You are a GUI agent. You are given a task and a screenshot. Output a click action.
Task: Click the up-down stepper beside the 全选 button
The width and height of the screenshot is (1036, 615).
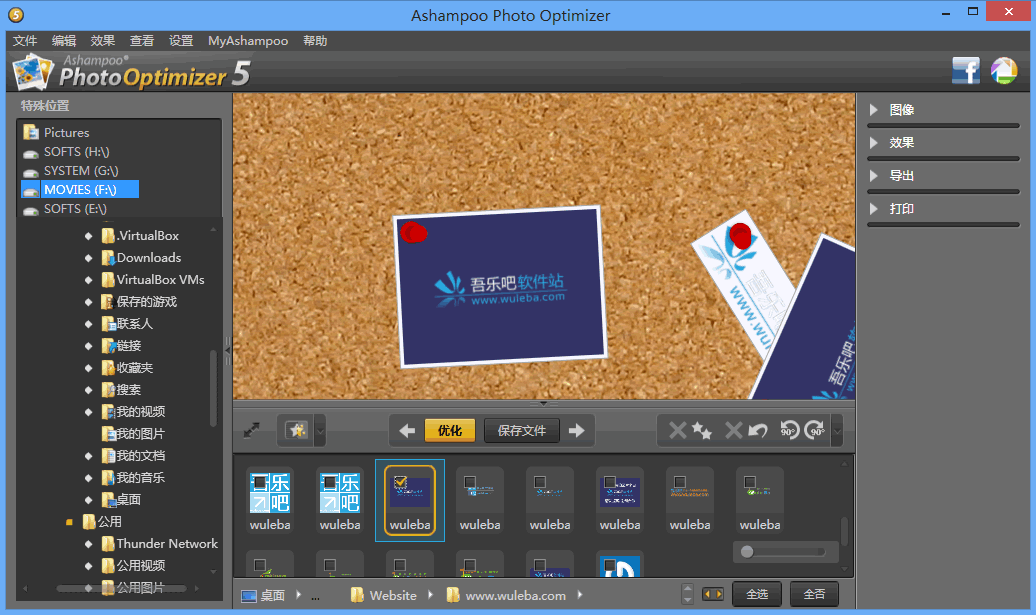point(687,594)
